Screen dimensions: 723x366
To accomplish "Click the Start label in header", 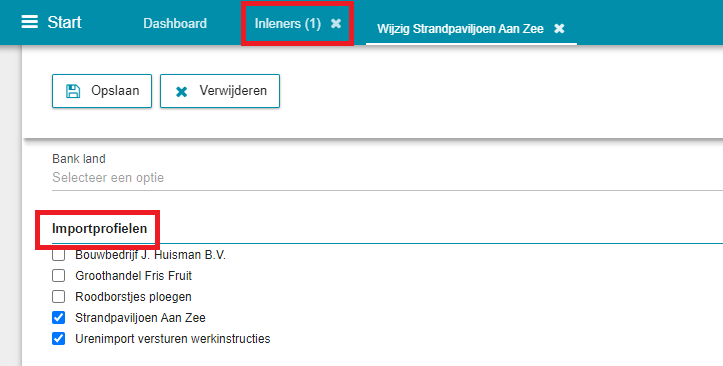I will 65,22.
